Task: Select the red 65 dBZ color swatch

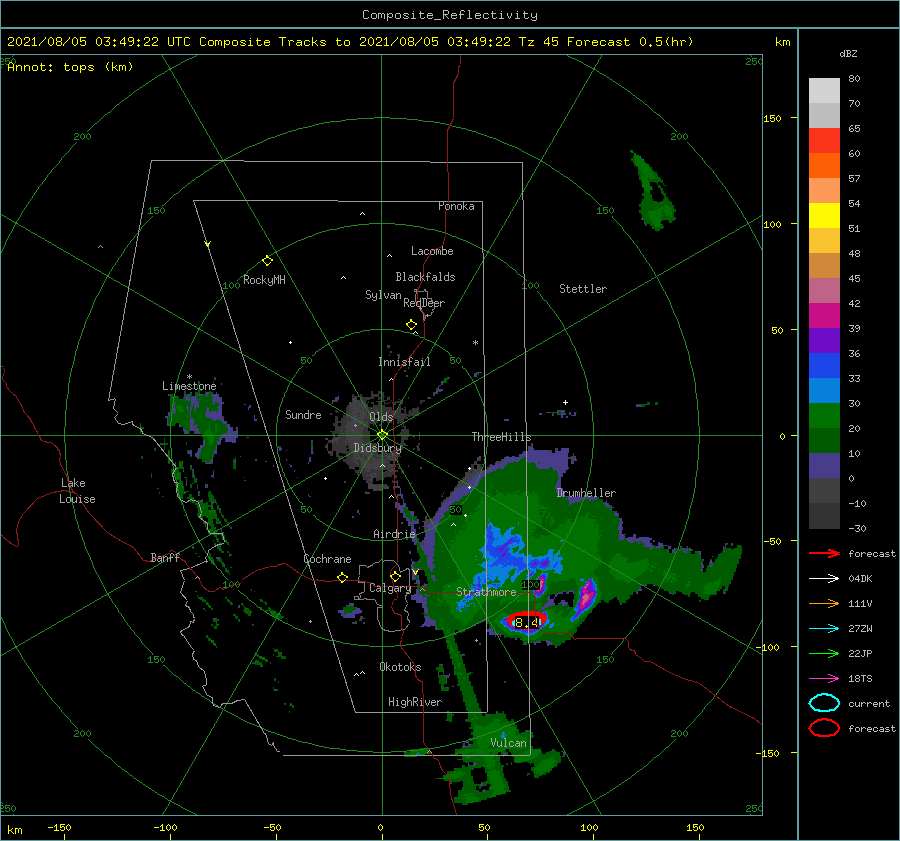Action: [x=824, y=141]
